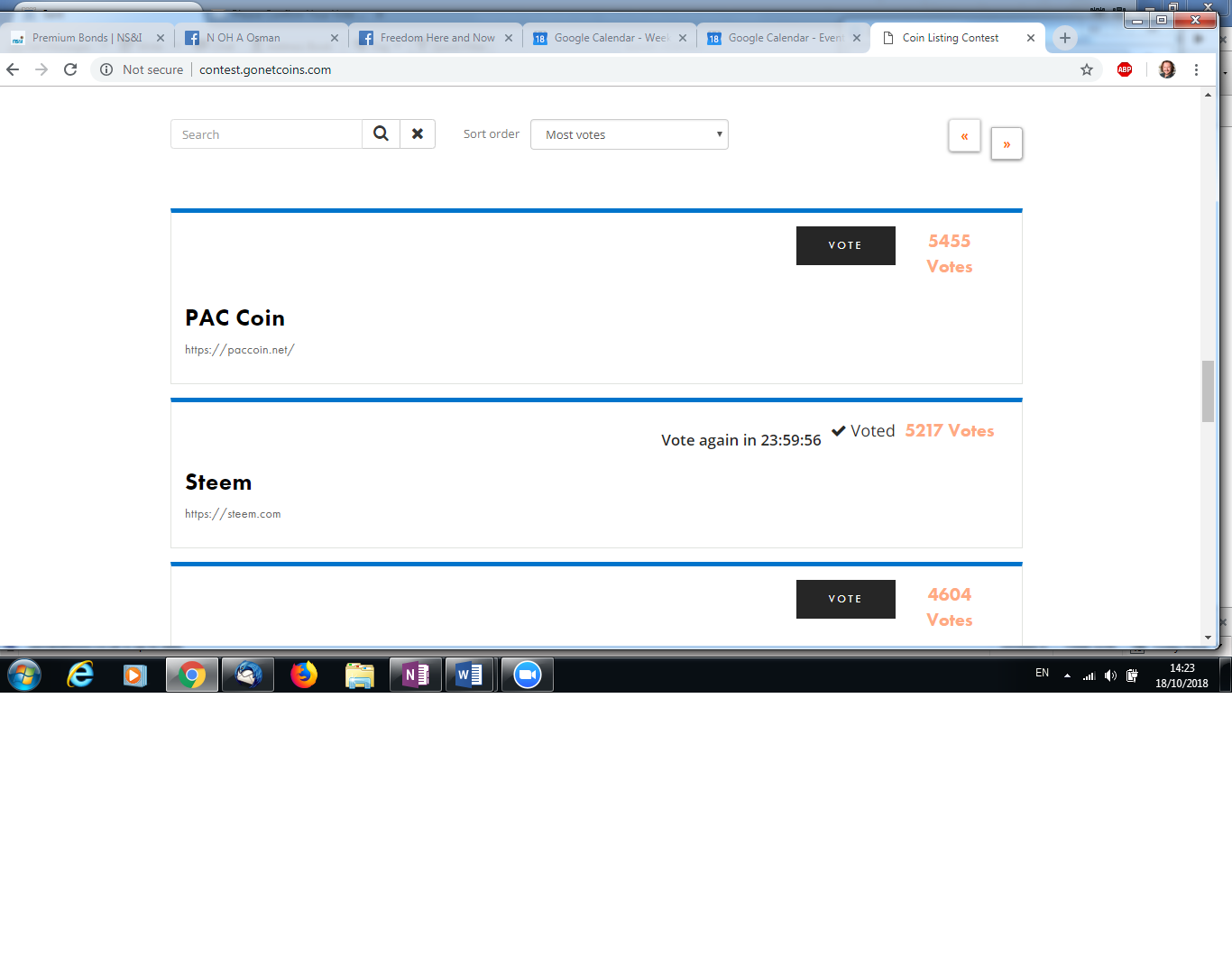Open Sort order dropdown Most votes

(x=630, y=134)
